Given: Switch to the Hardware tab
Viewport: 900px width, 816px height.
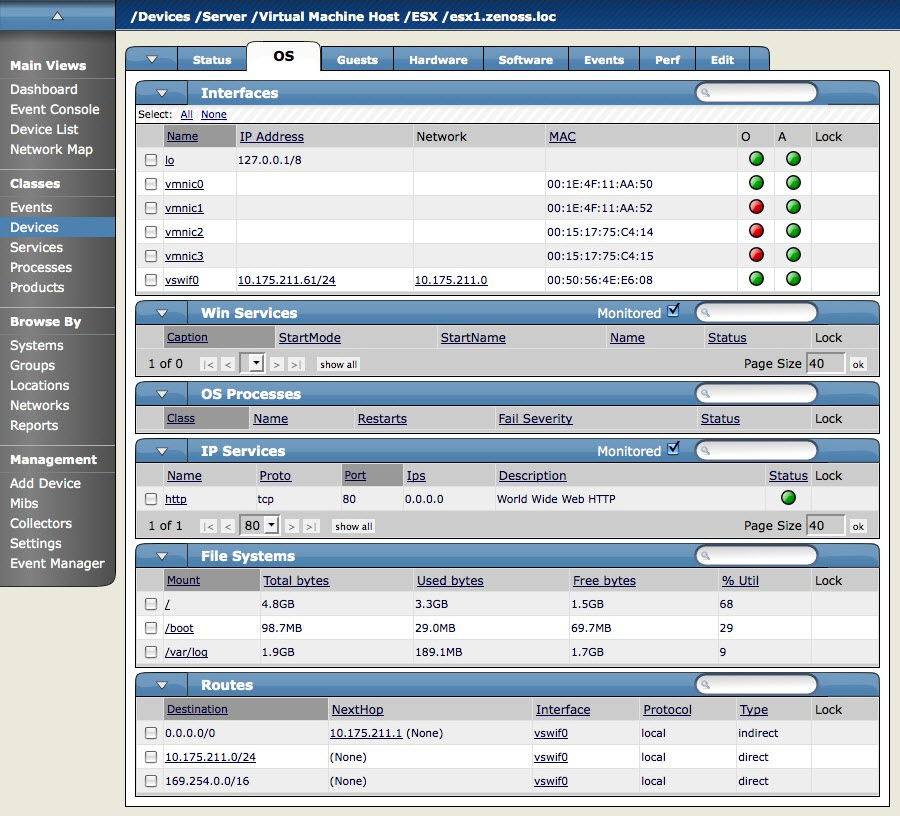Looking at the screenshot, I should [x=438, y=60].
